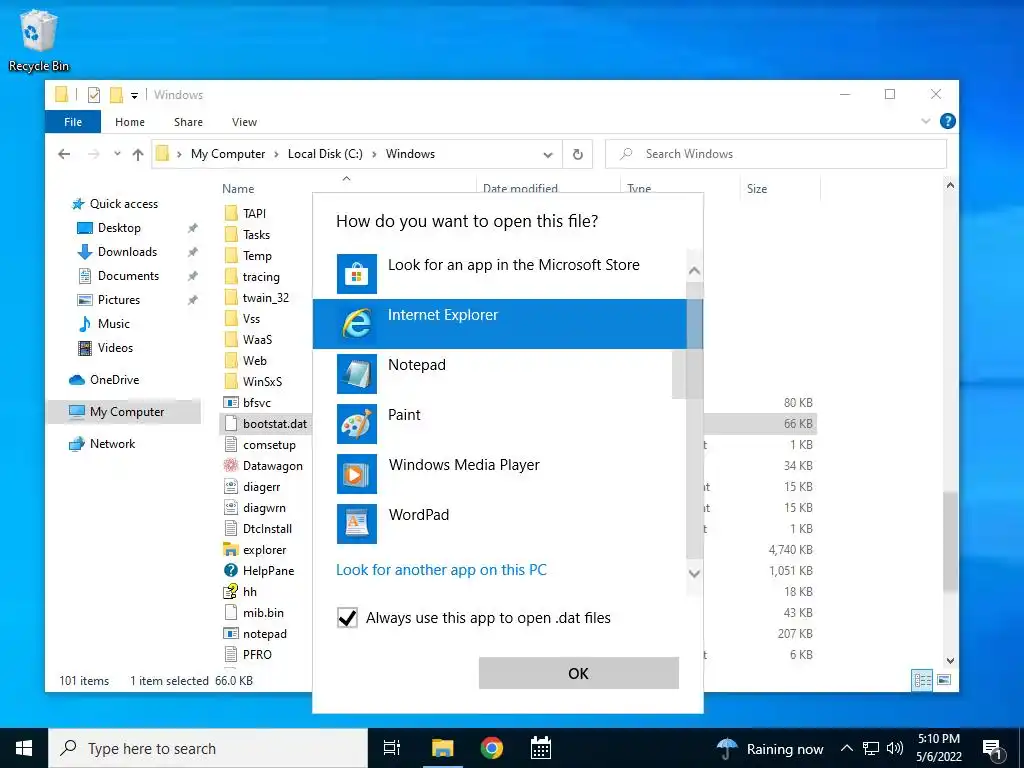Click the Pictures icon in sidebar

[85, 300]
